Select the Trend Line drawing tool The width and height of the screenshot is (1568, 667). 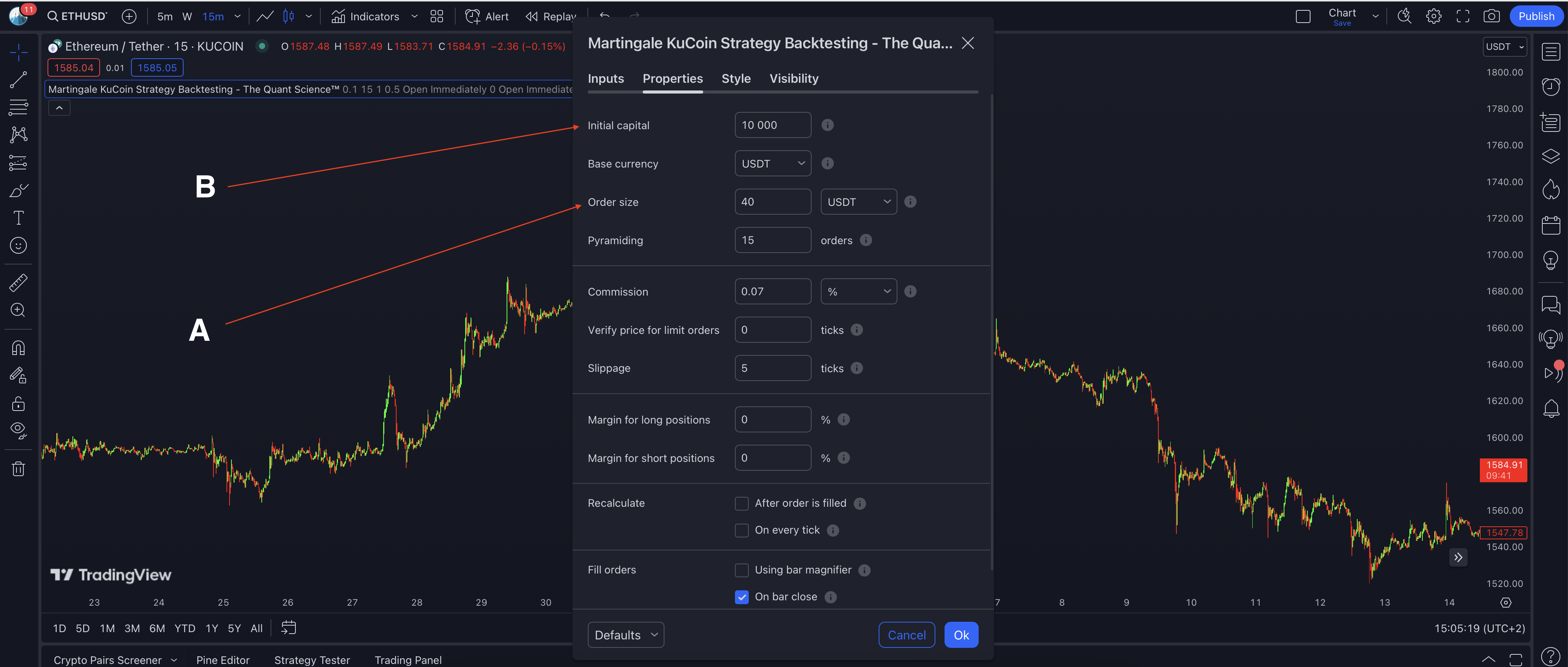18,80
